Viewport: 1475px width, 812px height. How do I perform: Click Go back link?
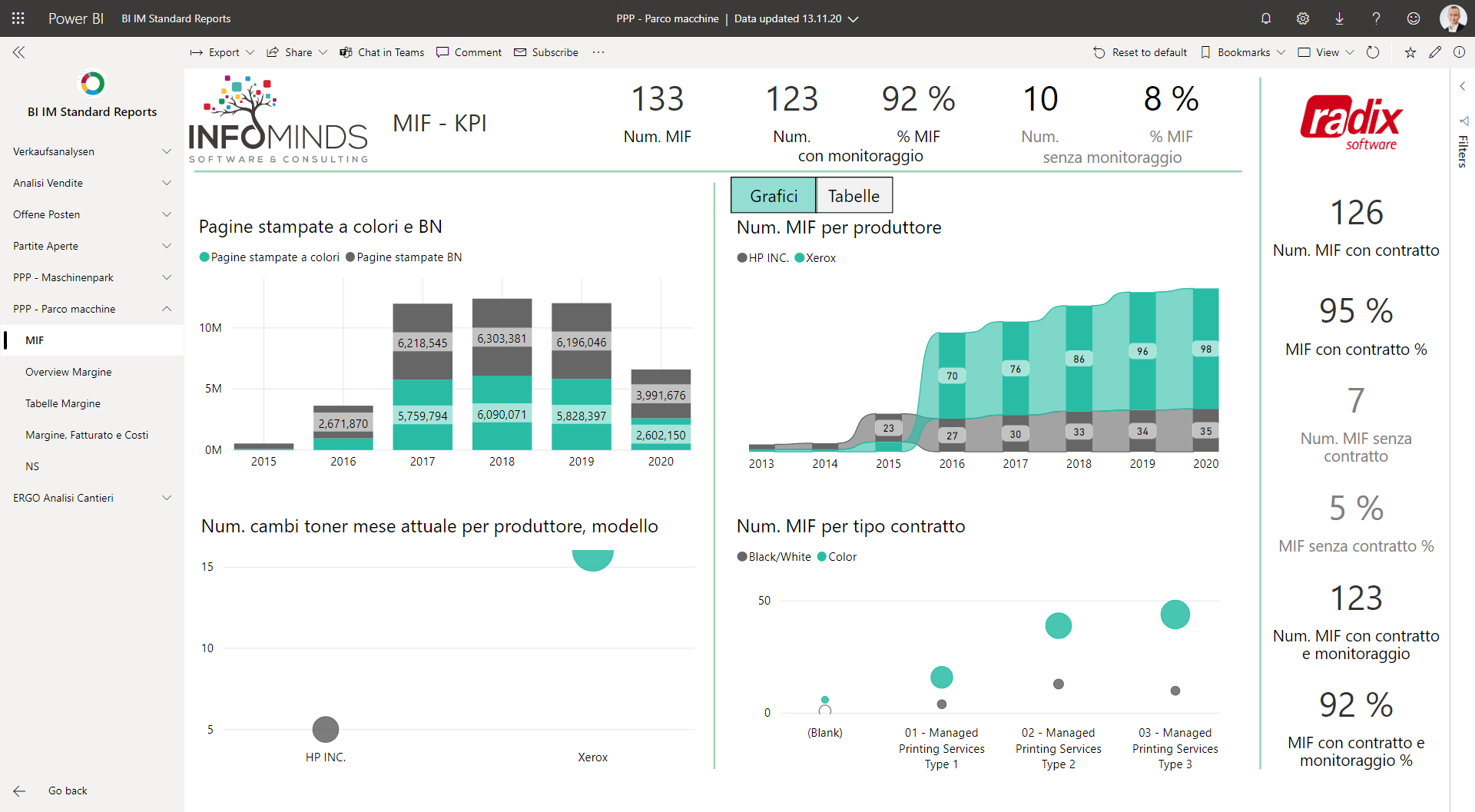coord(68,790)
